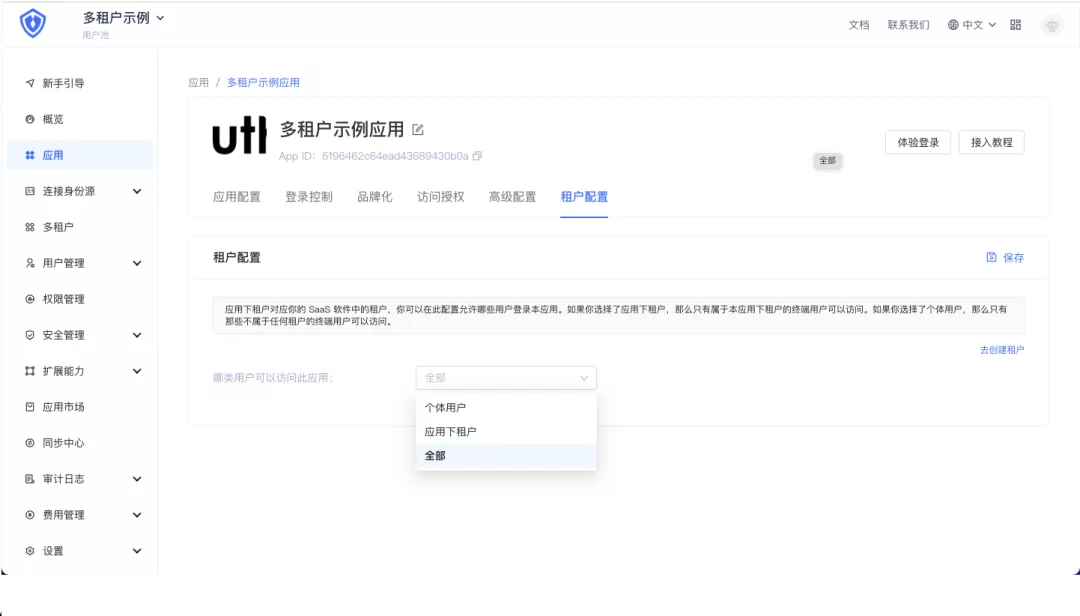1080x616 pixels.
Task: Open the QR code grid icon in header
Action: pyautogui.click(x=1016, y=25)
